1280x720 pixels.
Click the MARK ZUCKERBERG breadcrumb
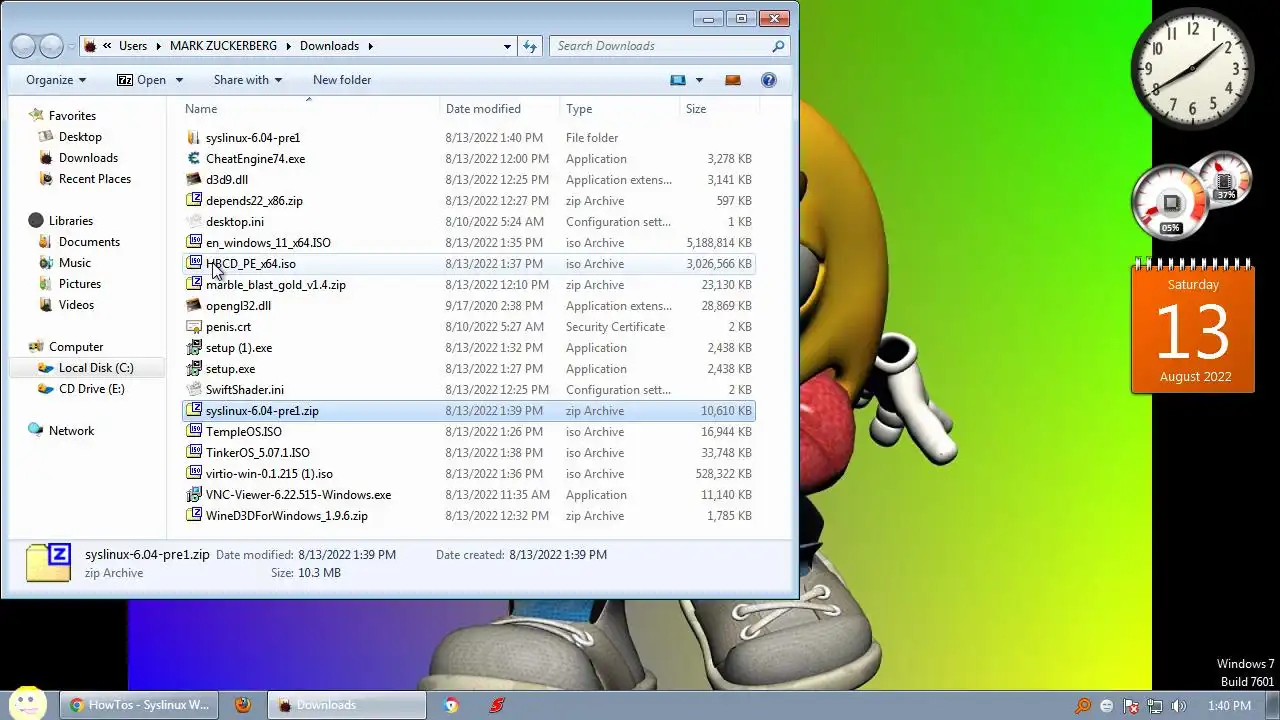pyautogui.click(x=223, y=46)
